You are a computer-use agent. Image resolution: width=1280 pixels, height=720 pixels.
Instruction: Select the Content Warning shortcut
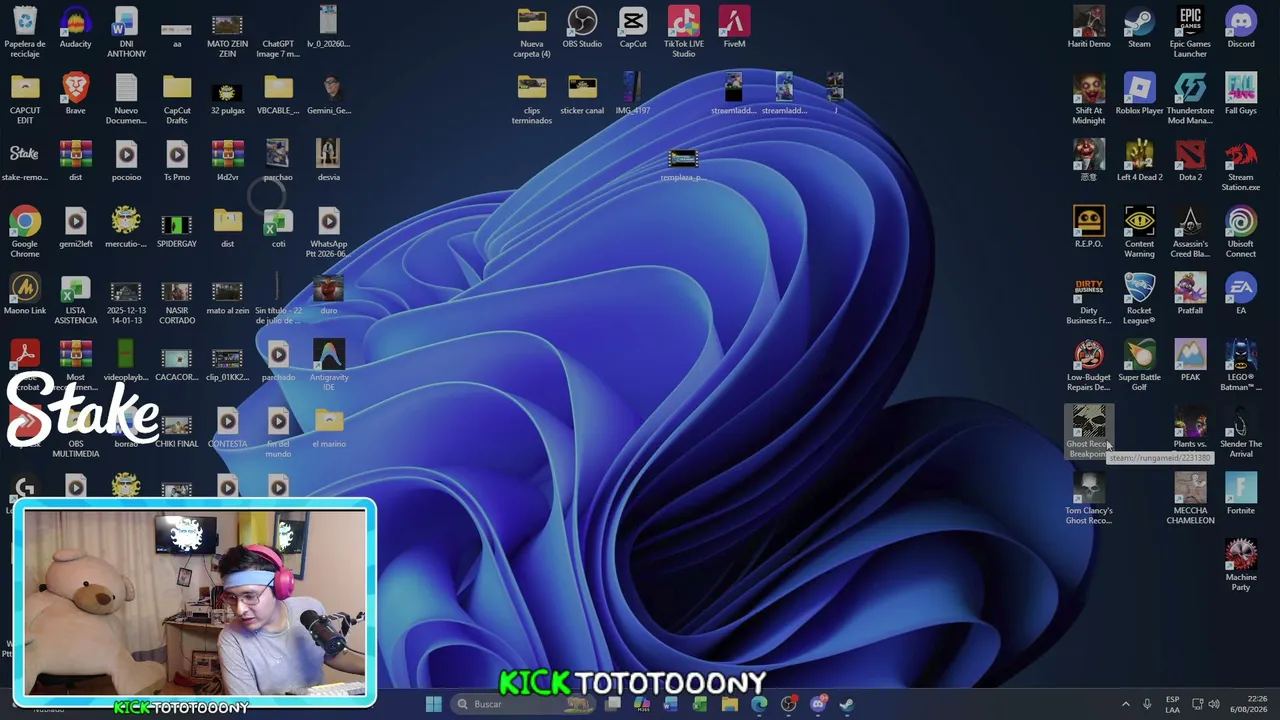coord(1139,232)
